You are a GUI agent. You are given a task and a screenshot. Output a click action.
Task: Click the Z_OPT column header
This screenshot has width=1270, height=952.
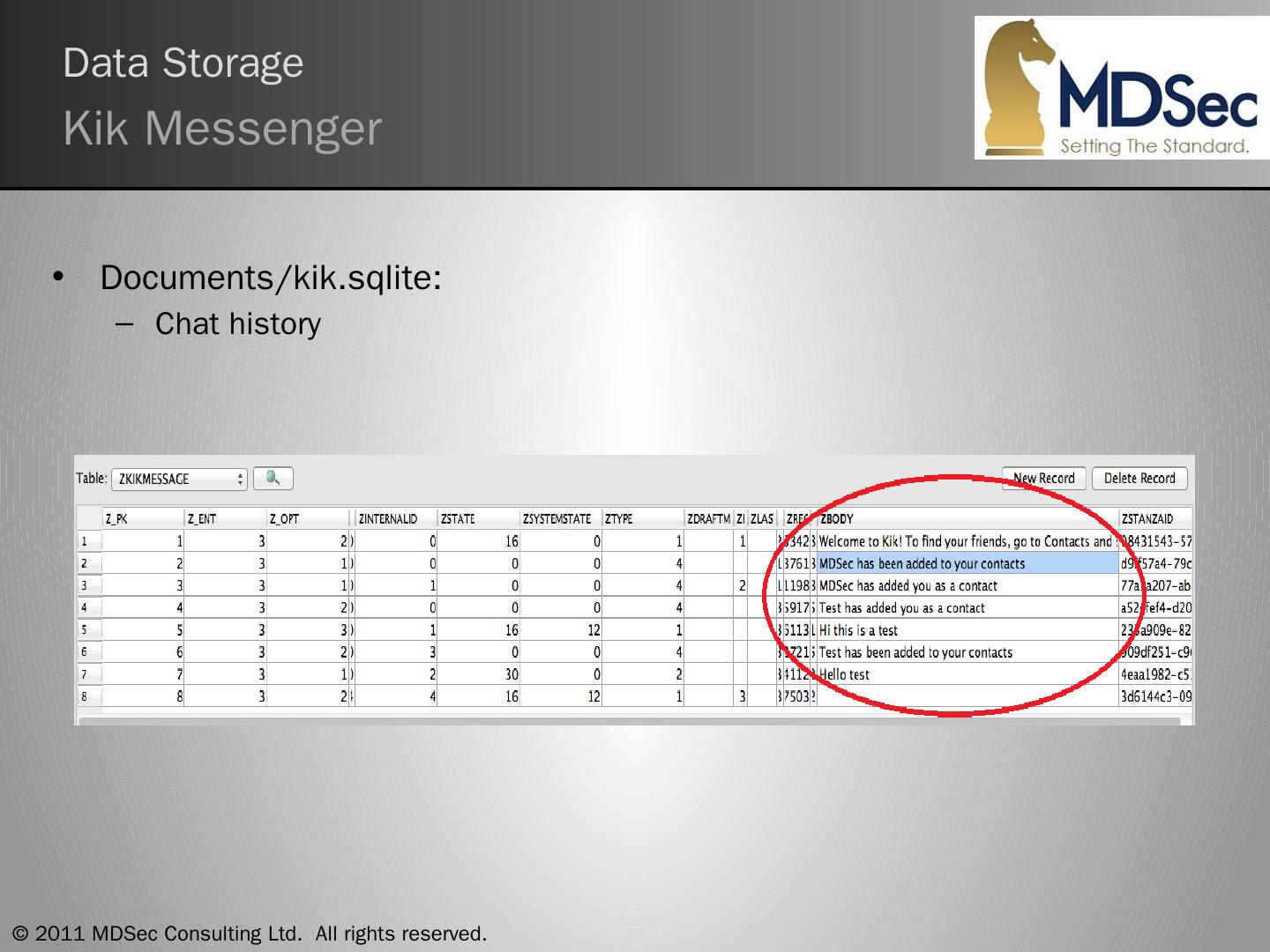click(308, 519)
